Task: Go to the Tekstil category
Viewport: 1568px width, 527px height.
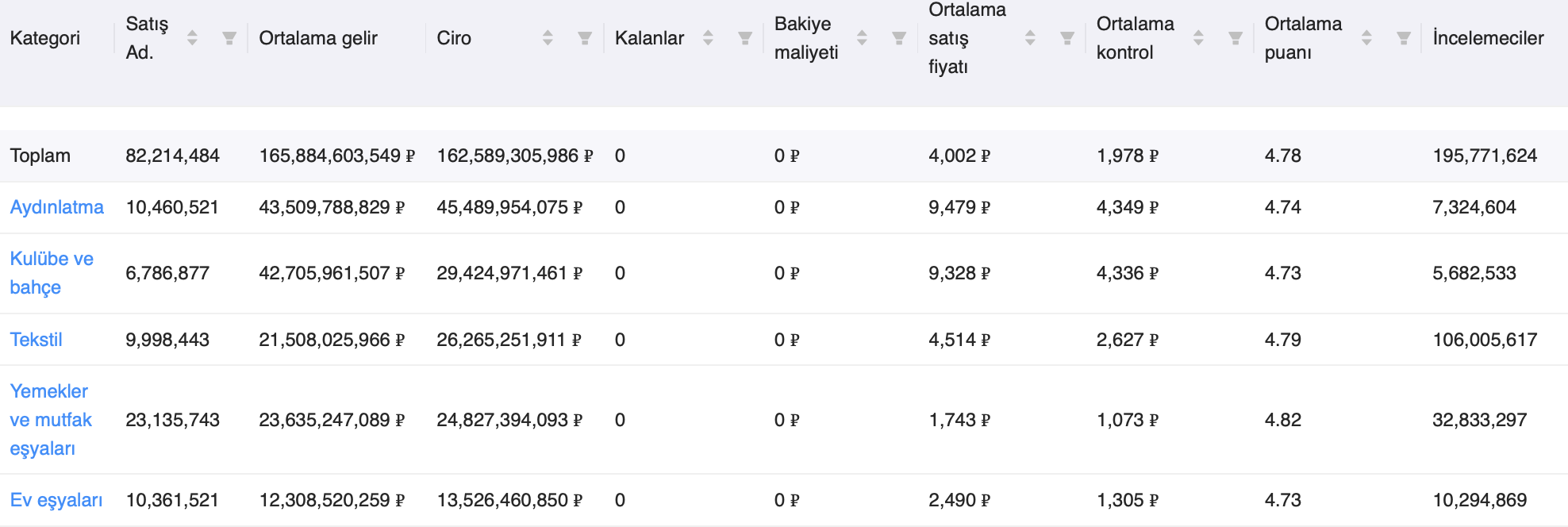Action: 36,340
